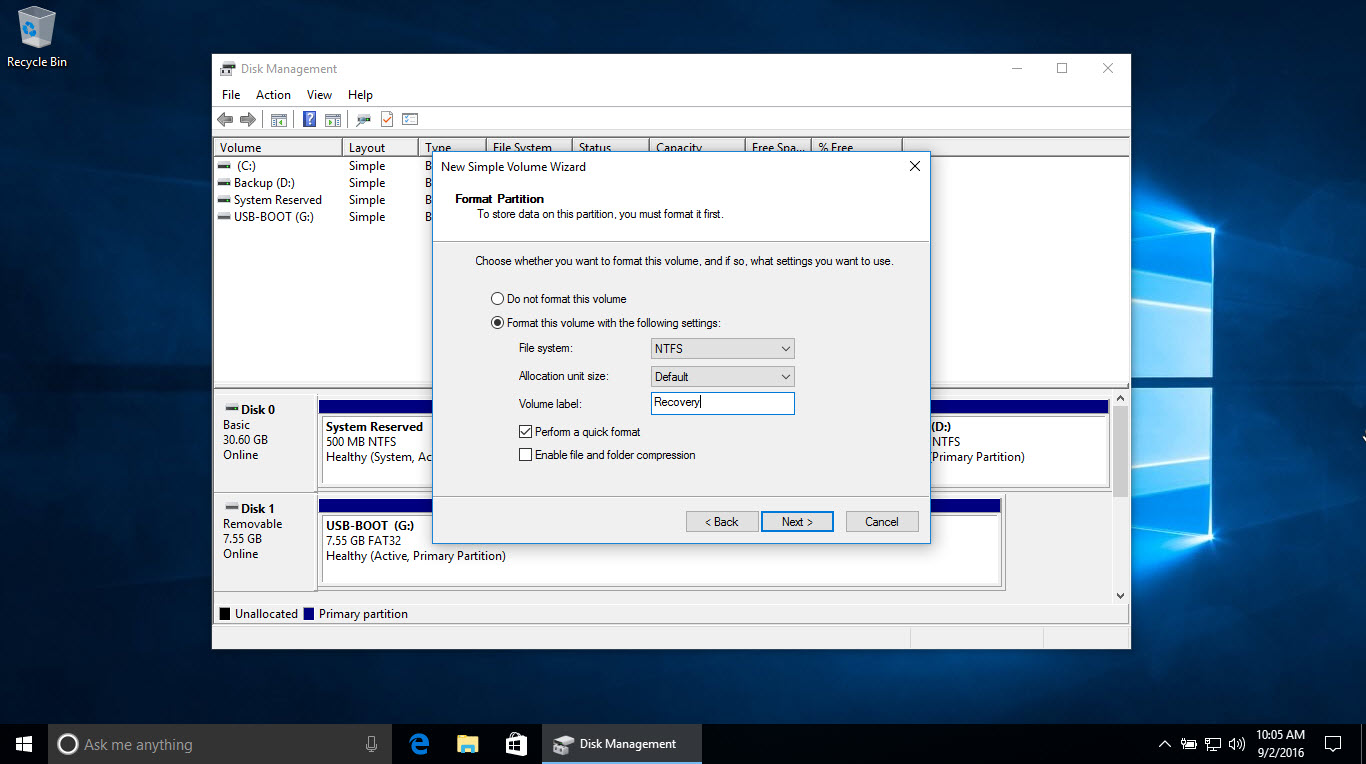Click the orange checkmark toolbar icon

tap(387, 120)
